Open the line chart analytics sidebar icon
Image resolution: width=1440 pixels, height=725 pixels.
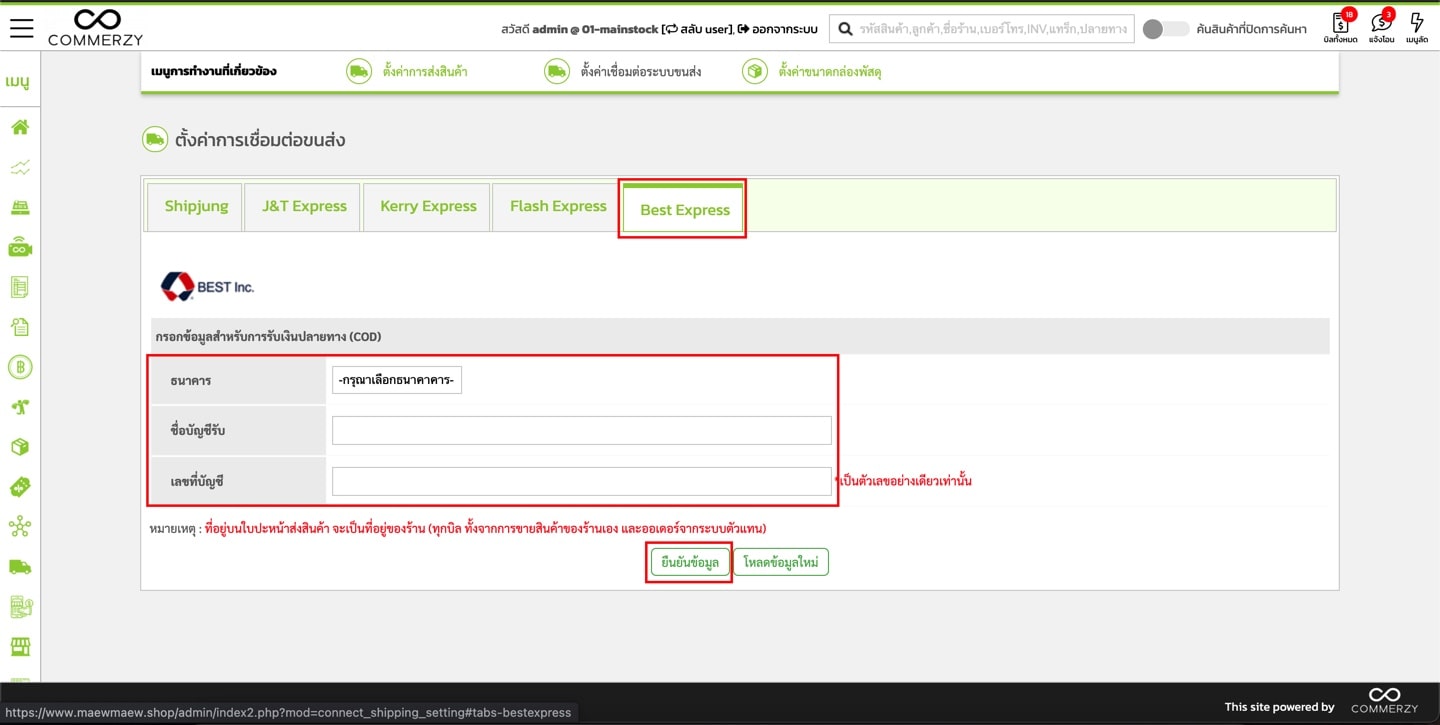20,167
